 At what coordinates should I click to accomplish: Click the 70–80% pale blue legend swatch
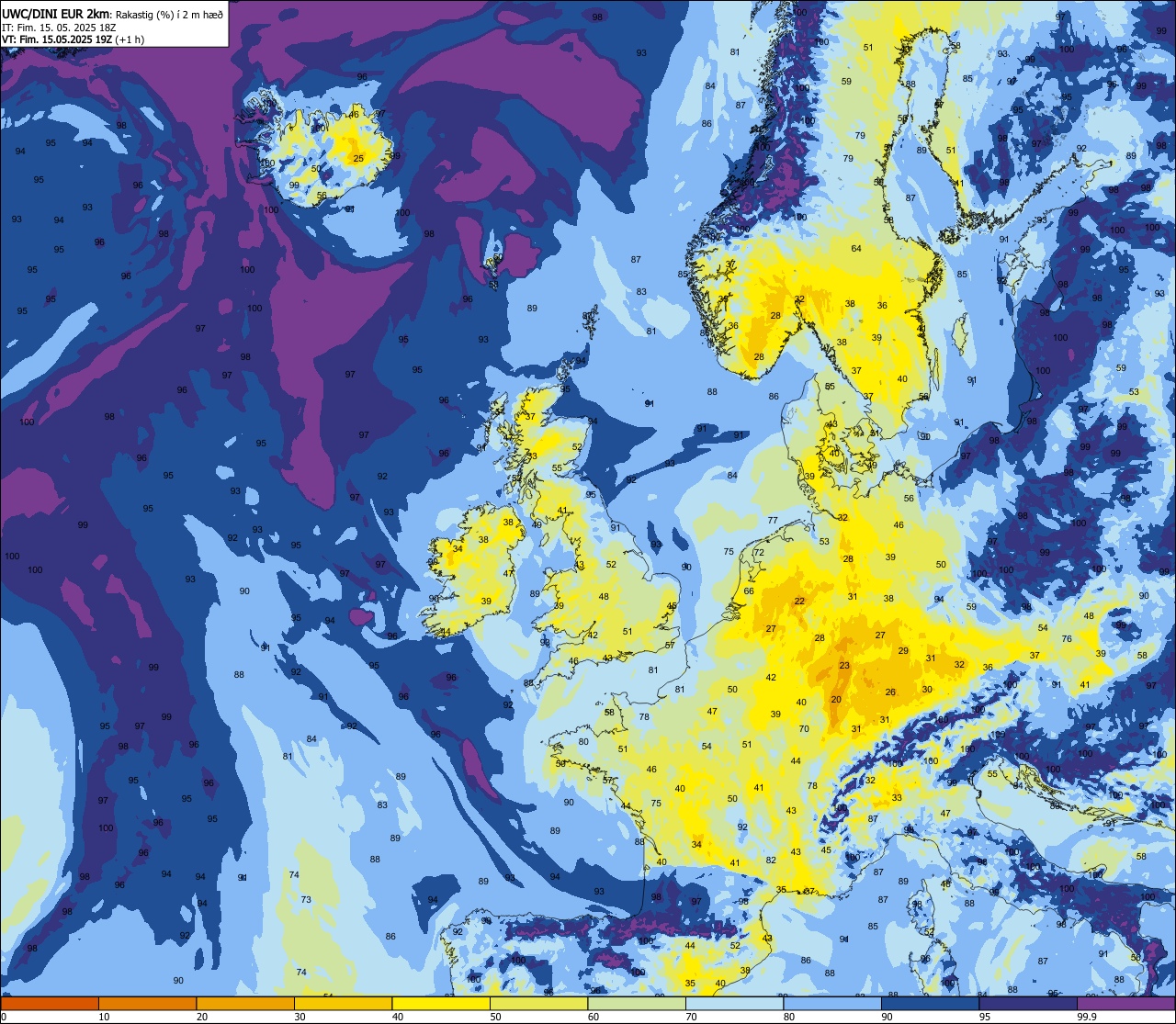734,1003
